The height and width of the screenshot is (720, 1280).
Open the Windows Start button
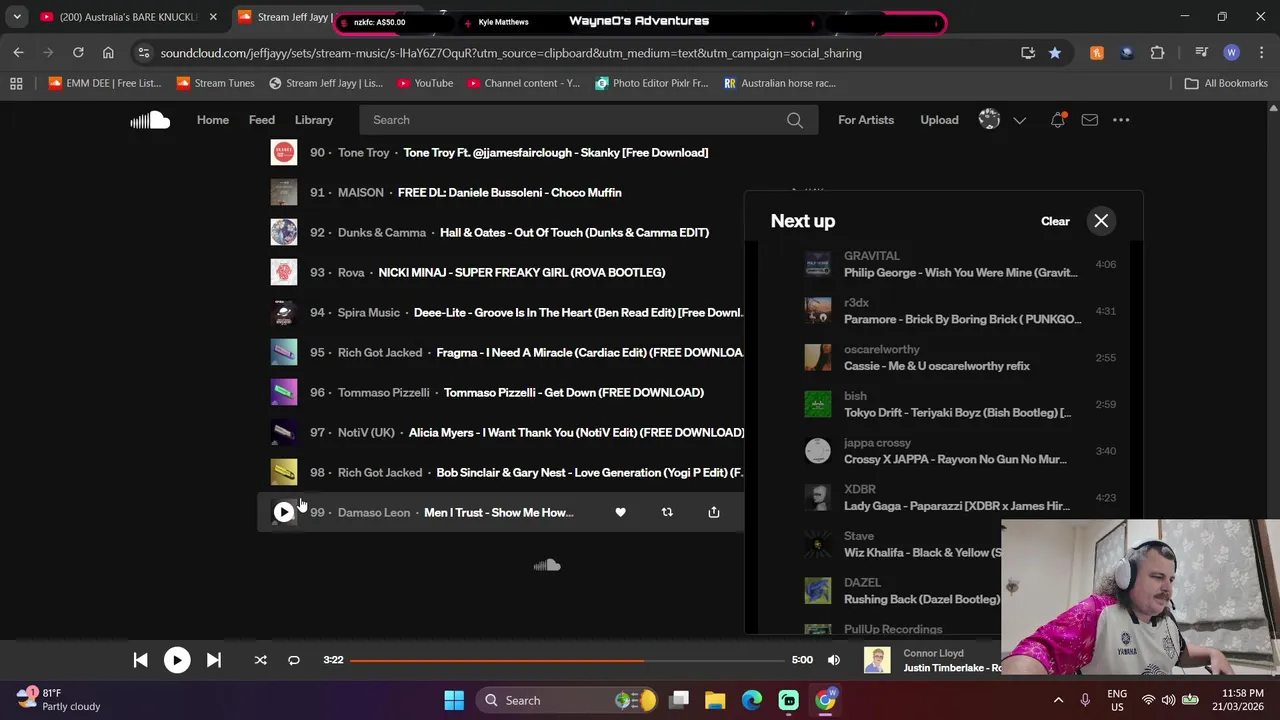454,700
